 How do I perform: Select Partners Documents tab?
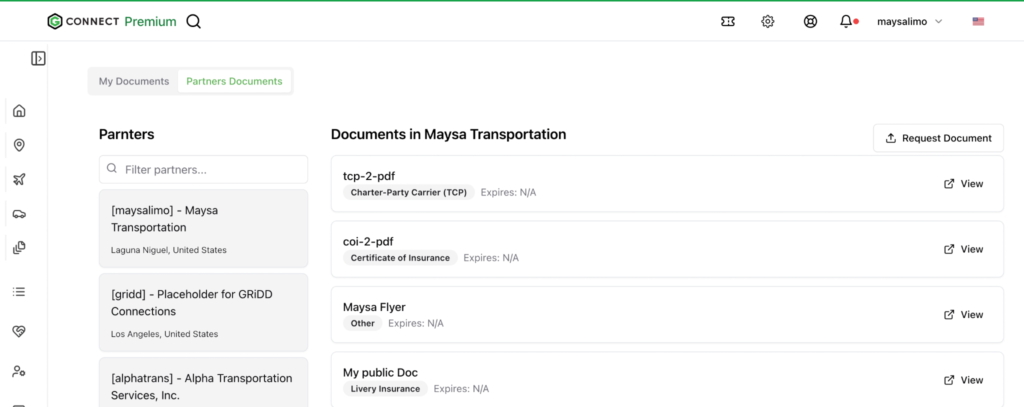click(x=234, y=82)
